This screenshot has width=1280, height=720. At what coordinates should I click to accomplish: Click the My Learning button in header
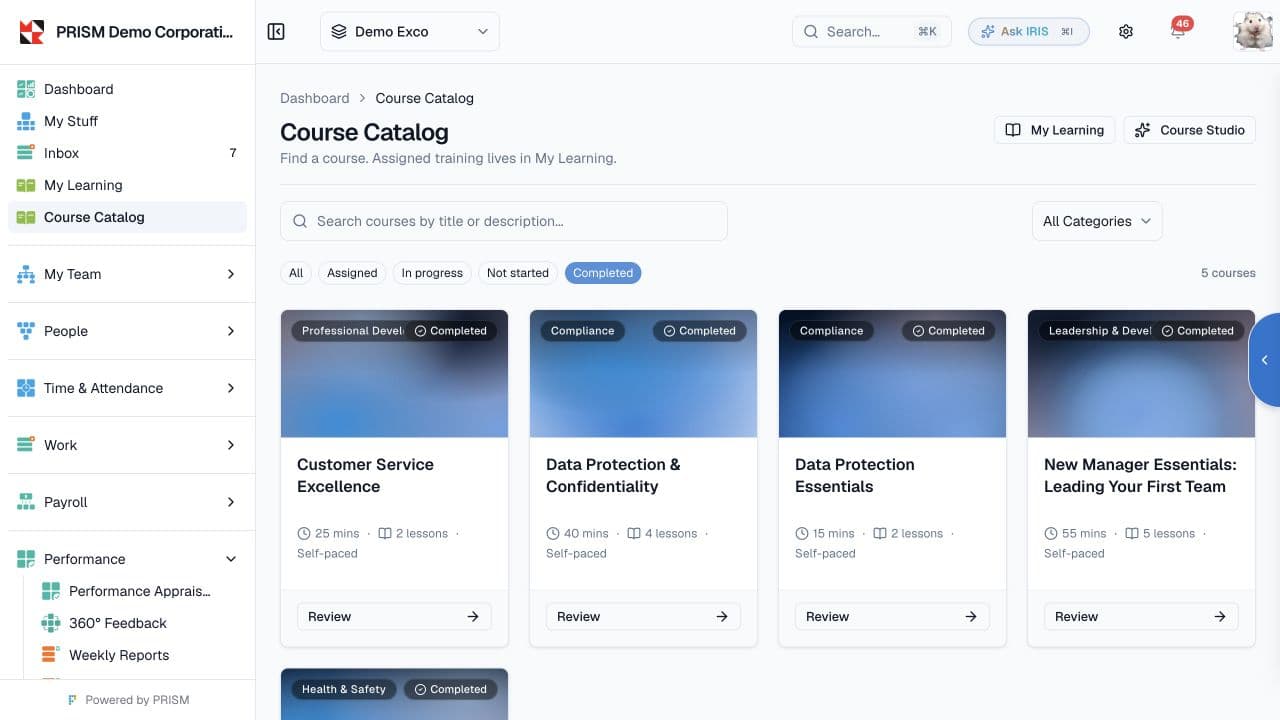(x=1054, y=130)
